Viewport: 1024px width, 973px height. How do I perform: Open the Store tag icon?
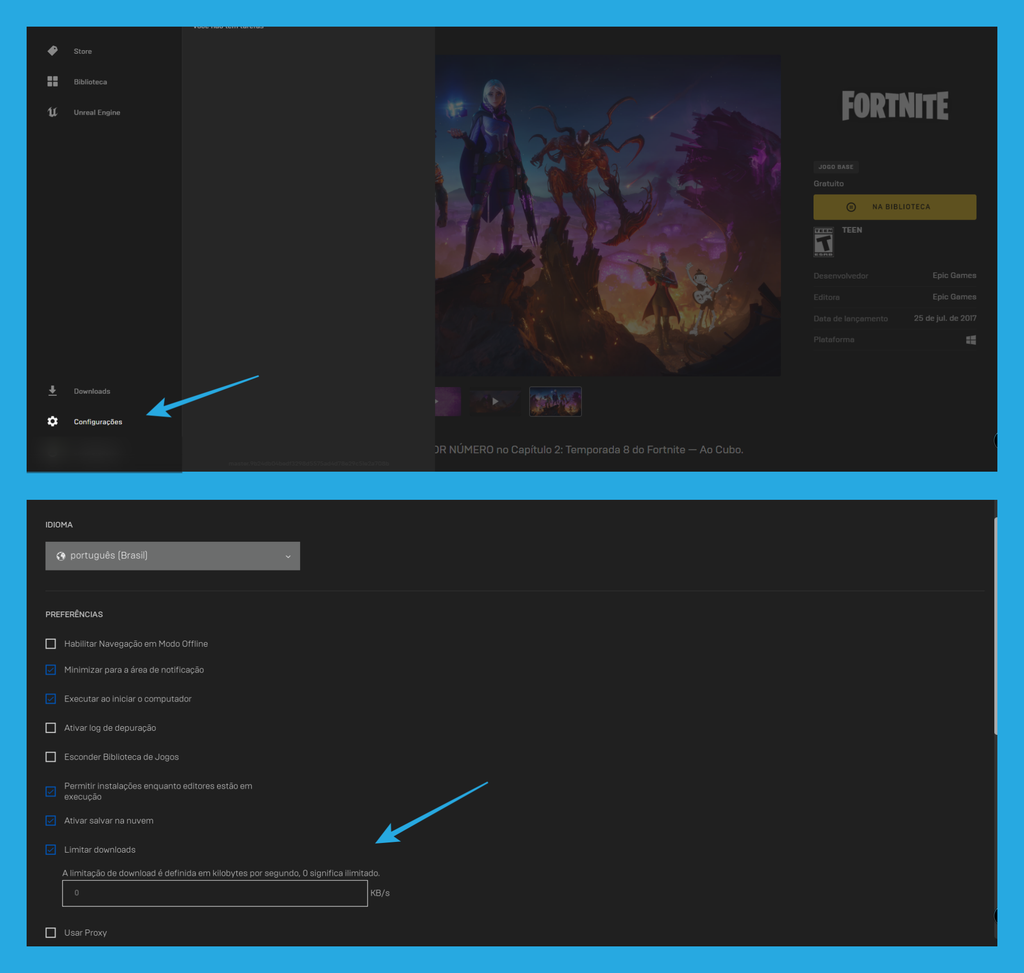coord(52,51)
